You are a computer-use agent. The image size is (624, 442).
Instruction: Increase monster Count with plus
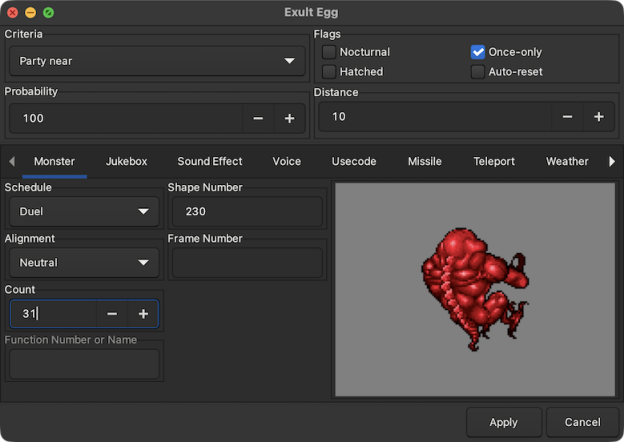pos(143,314)
